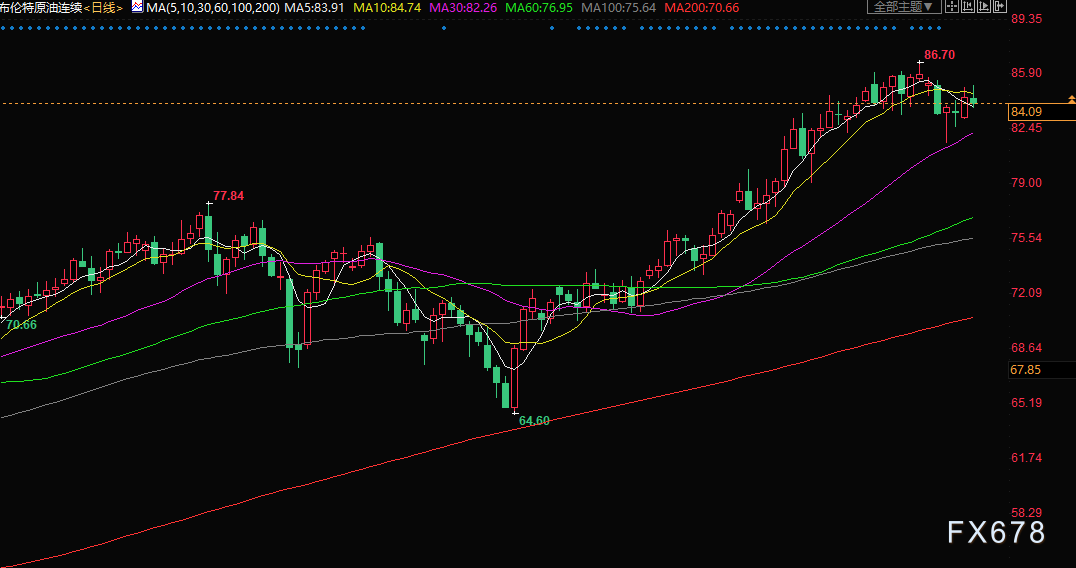
Task: Click the MA indicator chart icon
Action: point(137,8)
